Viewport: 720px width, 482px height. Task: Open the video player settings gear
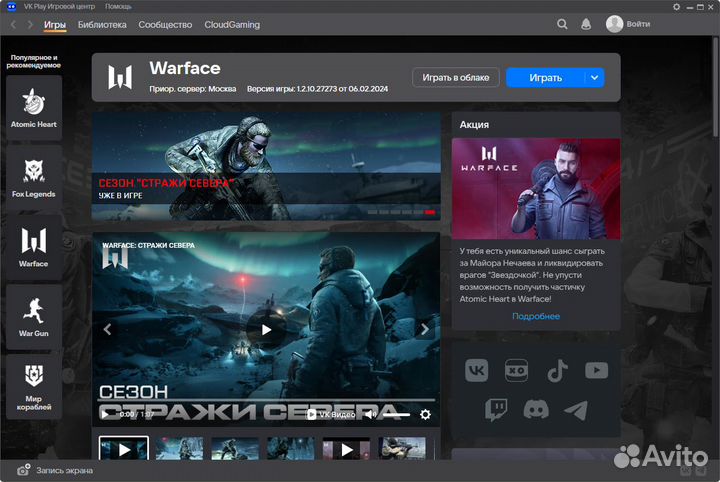[425, 414]
